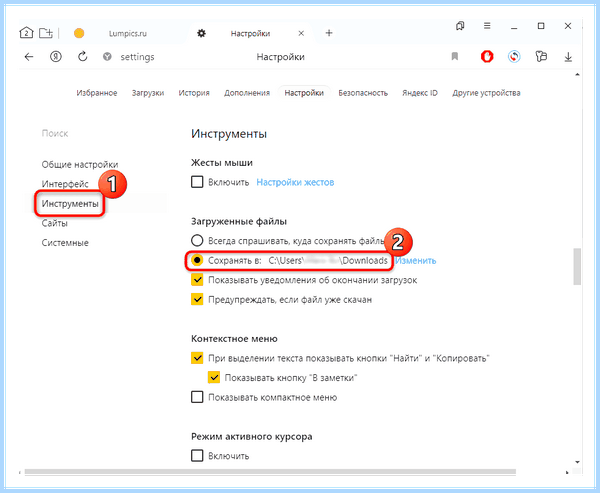Enable Показывать компактное меню
This screenshot has width=600, height=493.
pyautogui.click(x=197, y=397)
